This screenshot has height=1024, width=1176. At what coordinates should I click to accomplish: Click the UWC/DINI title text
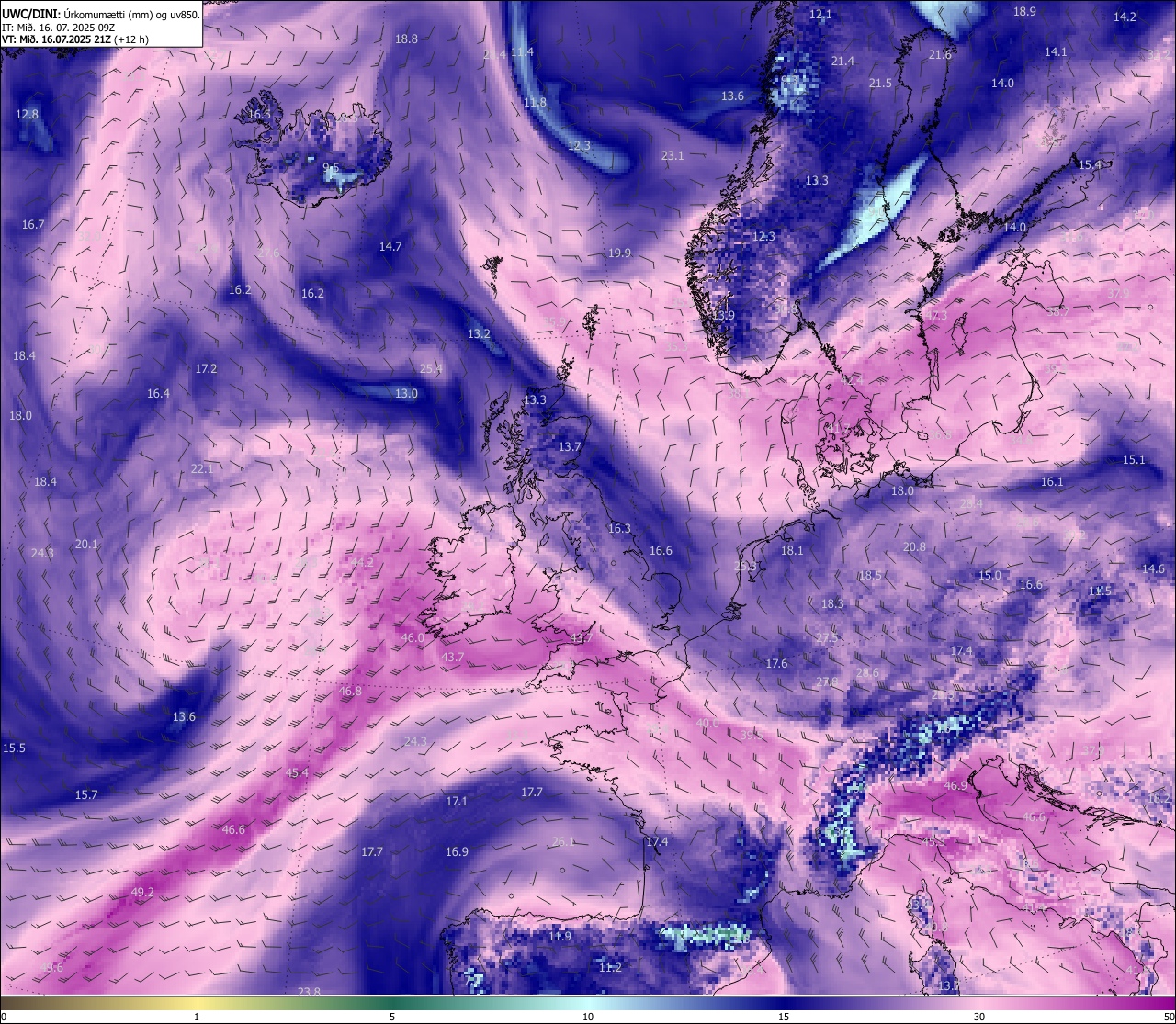pyautogui.click(x=101, y=14)
